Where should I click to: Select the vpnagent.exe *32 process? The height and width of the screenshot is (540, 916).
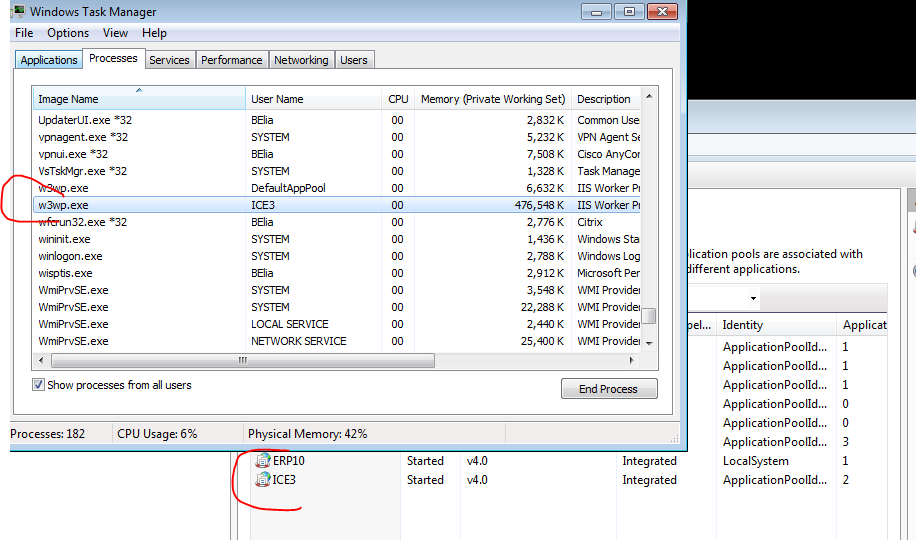click(x=336, y=137)
